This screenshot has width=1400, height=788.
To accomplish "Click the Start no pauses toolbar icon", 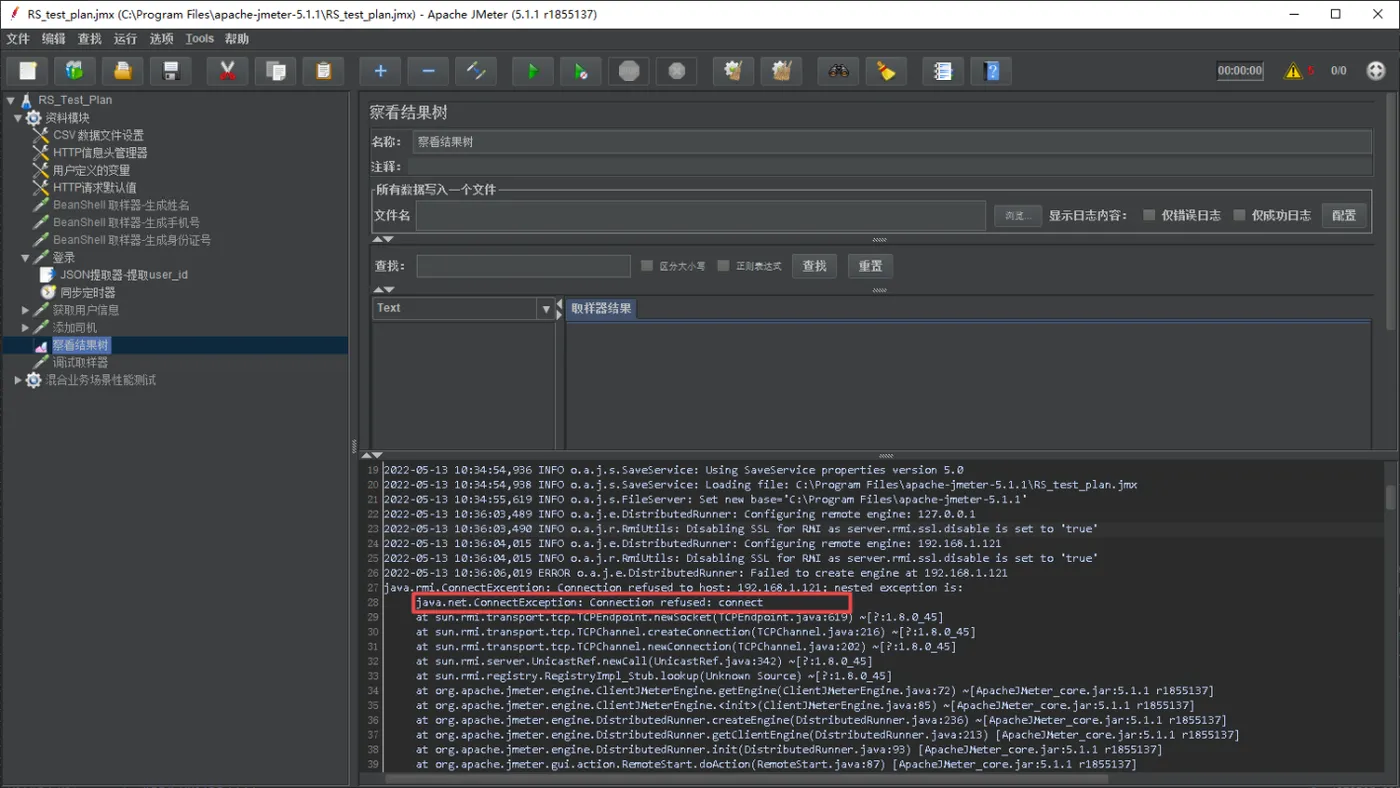I will click(580, 71).
